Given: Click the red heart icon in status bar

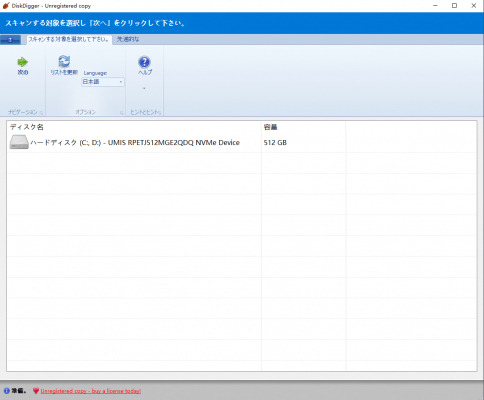Looking at the screenshot, I should coord(36,391).
